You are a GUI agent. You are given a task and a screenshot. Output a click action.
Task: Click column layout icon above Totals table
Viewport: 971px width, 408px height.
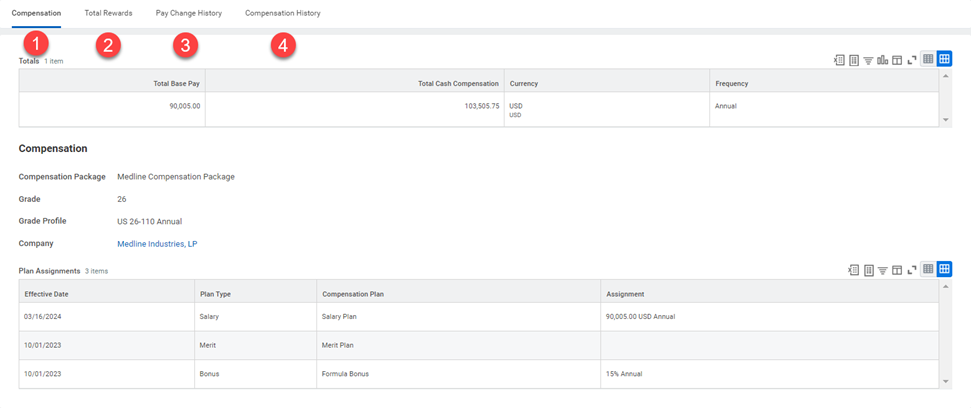point(897,60)
